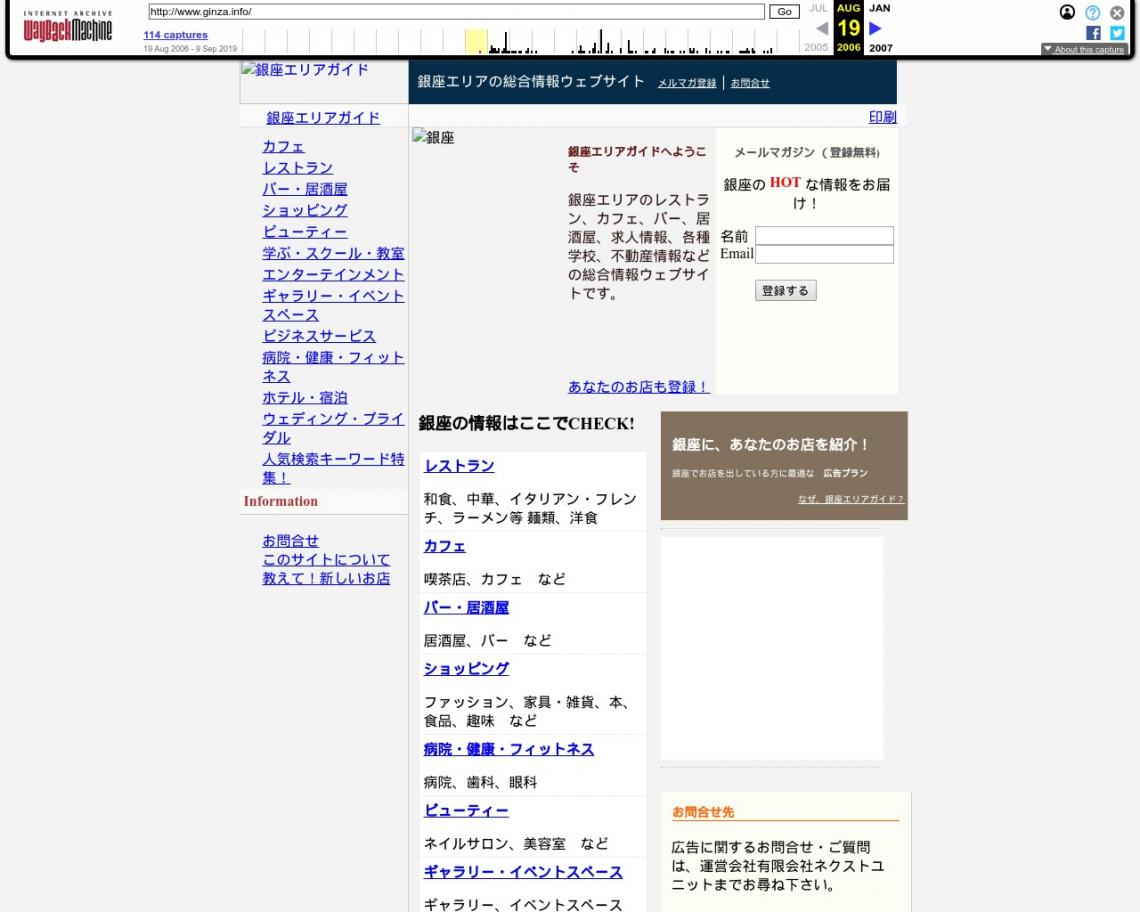Open なぜ、銀座エリアガイド？ link
This screenshot has height=912, width=1140.
click(851, 499)
